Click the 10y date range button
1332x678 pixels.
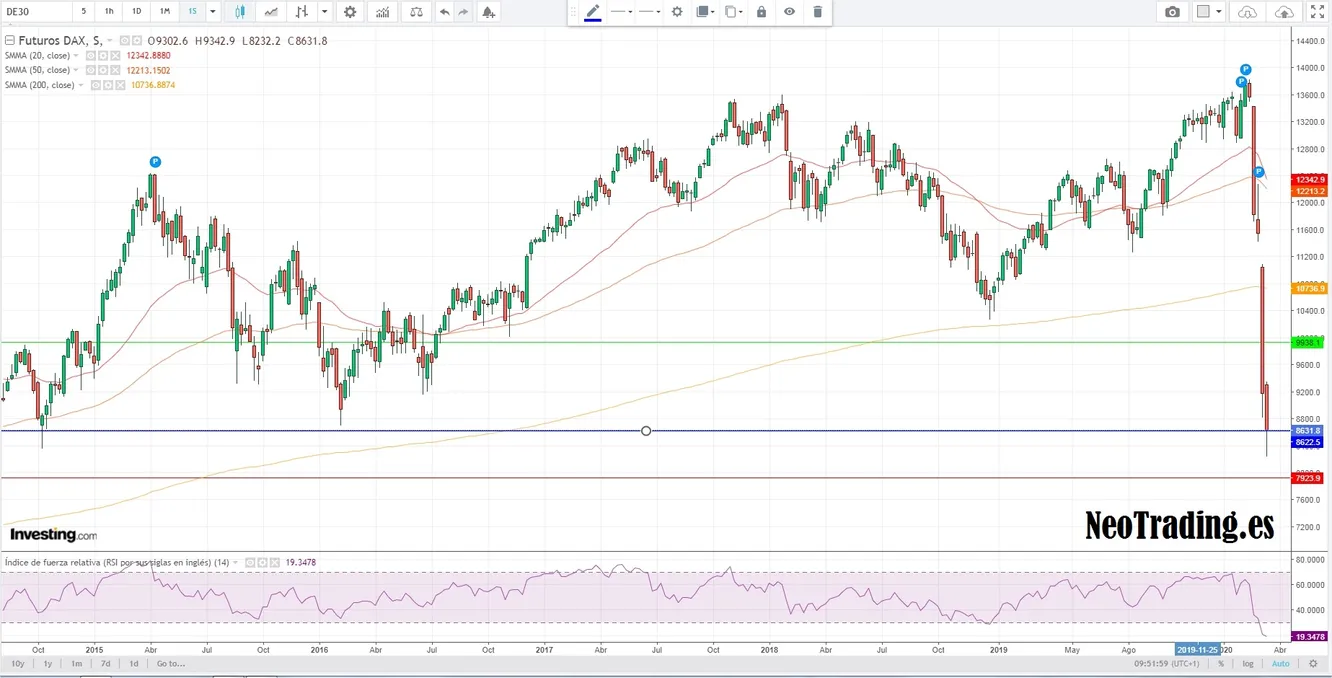(x=17, y=663)
